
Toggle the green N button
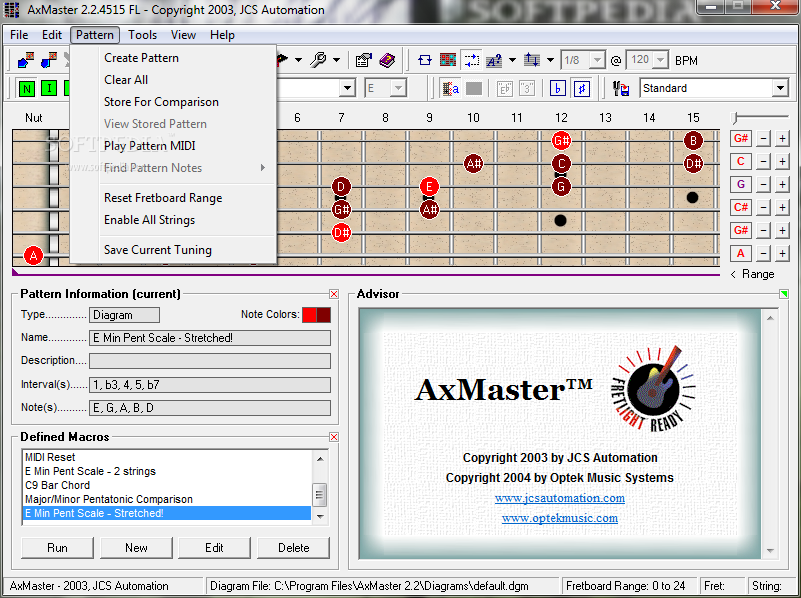click(x=27, y=88)
